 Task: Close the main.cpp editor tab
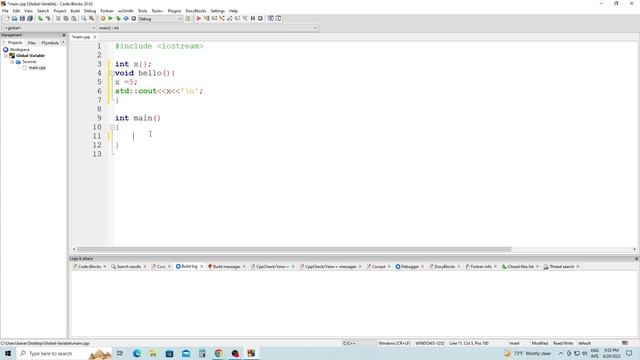click(x=95, y=37)
